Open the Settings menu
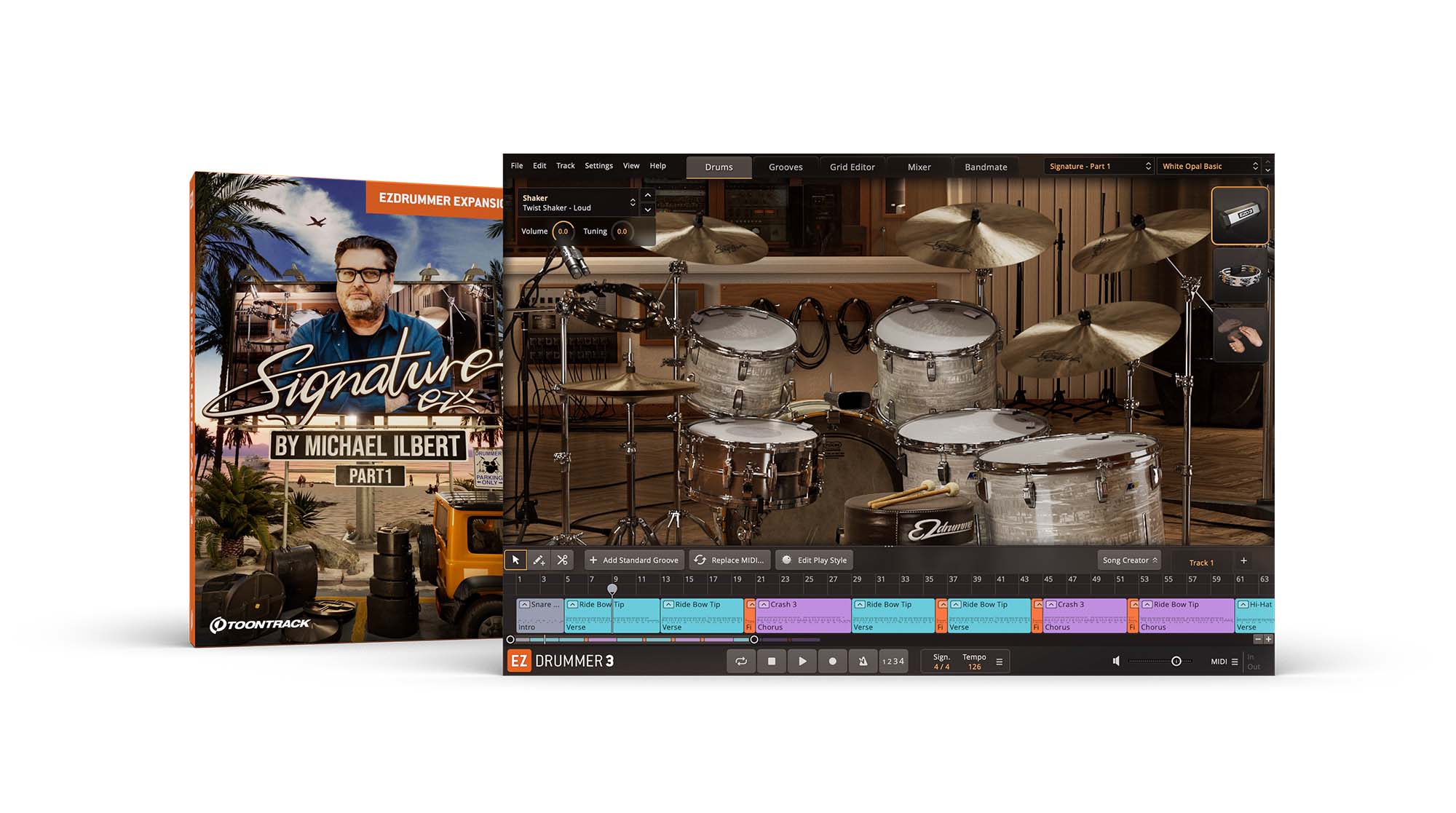This screenshot has width=1456, height=813. coord(598,166)
